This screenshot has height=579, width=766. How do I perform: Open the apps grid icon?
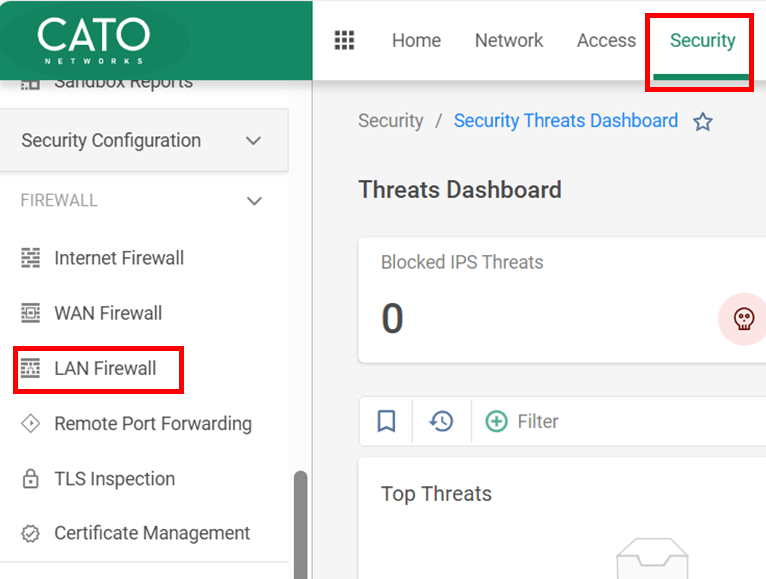pyautogui.click(x=344, y=40)
